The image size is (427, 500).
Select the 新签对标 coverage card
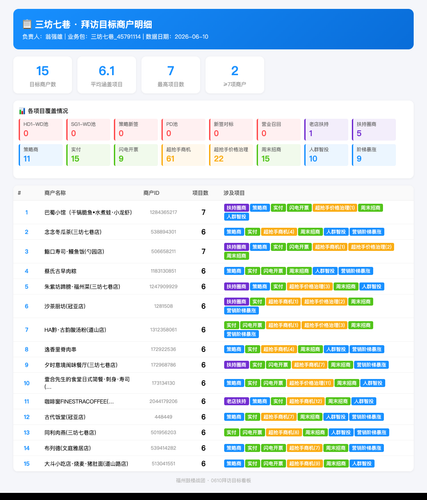[231, 129]
